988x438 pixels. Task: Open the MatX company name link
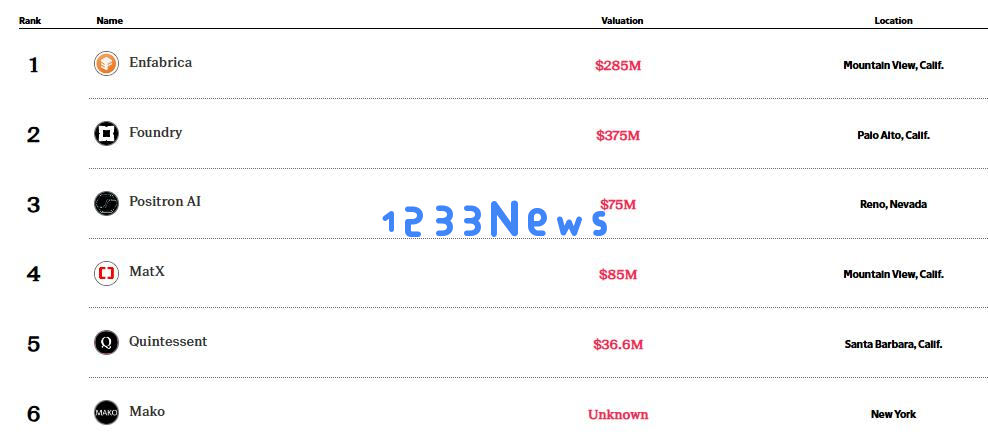(147, 272)
